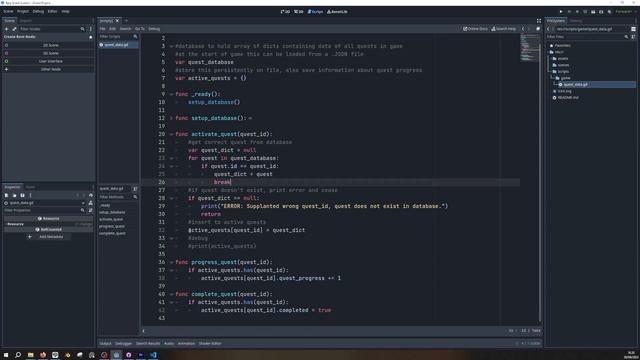Fold the progress_quest function at line 36
Image resolution: width=640 pixels, height=360 pixels.
click(x=171, y=262)
